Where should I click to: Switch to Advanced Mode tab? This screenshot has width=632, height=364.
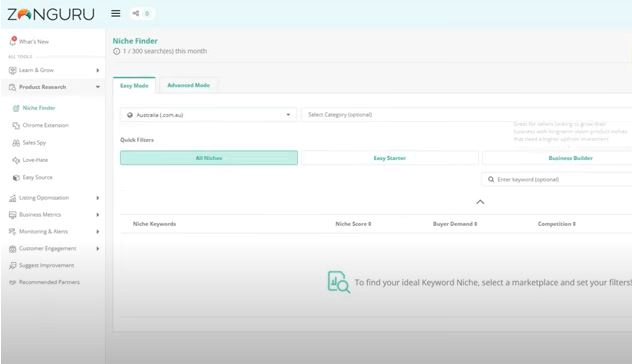click(189, 85)
